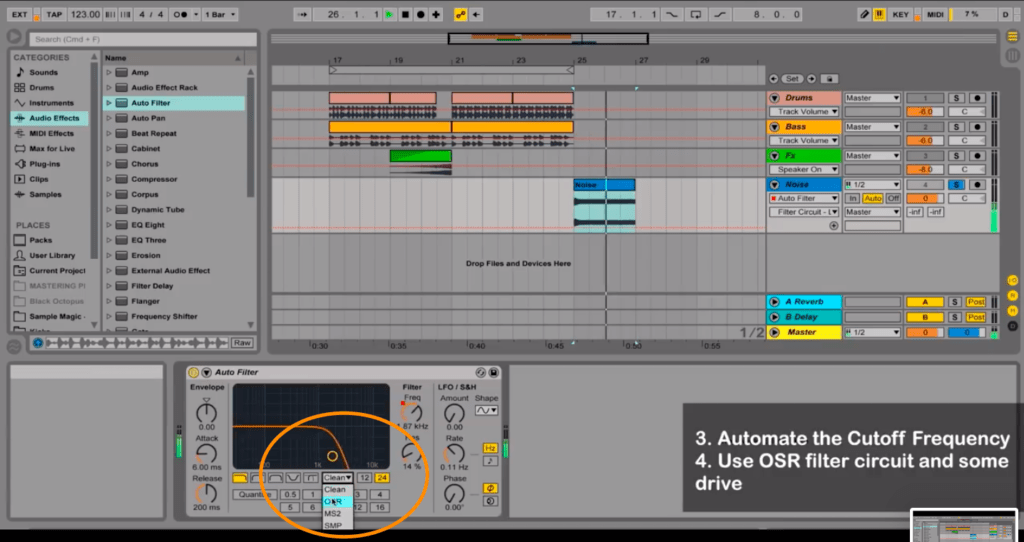Select the Max for Live category

52,149
